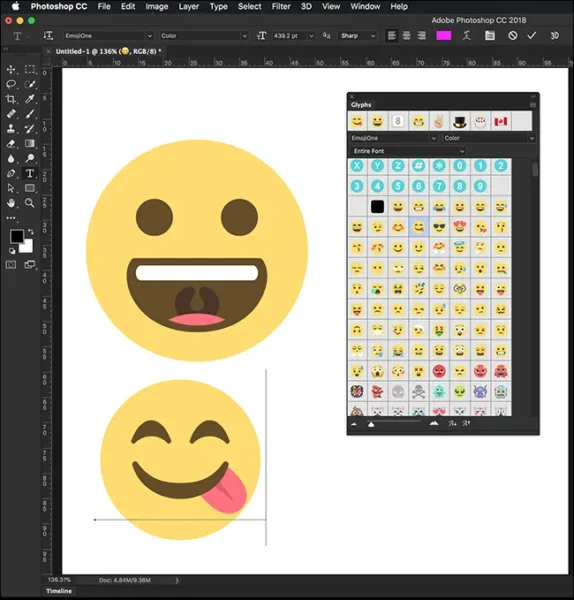Viewport: 574px width, 600px height.
Task: Pick the Crop tool
Action: click(11, 99)
